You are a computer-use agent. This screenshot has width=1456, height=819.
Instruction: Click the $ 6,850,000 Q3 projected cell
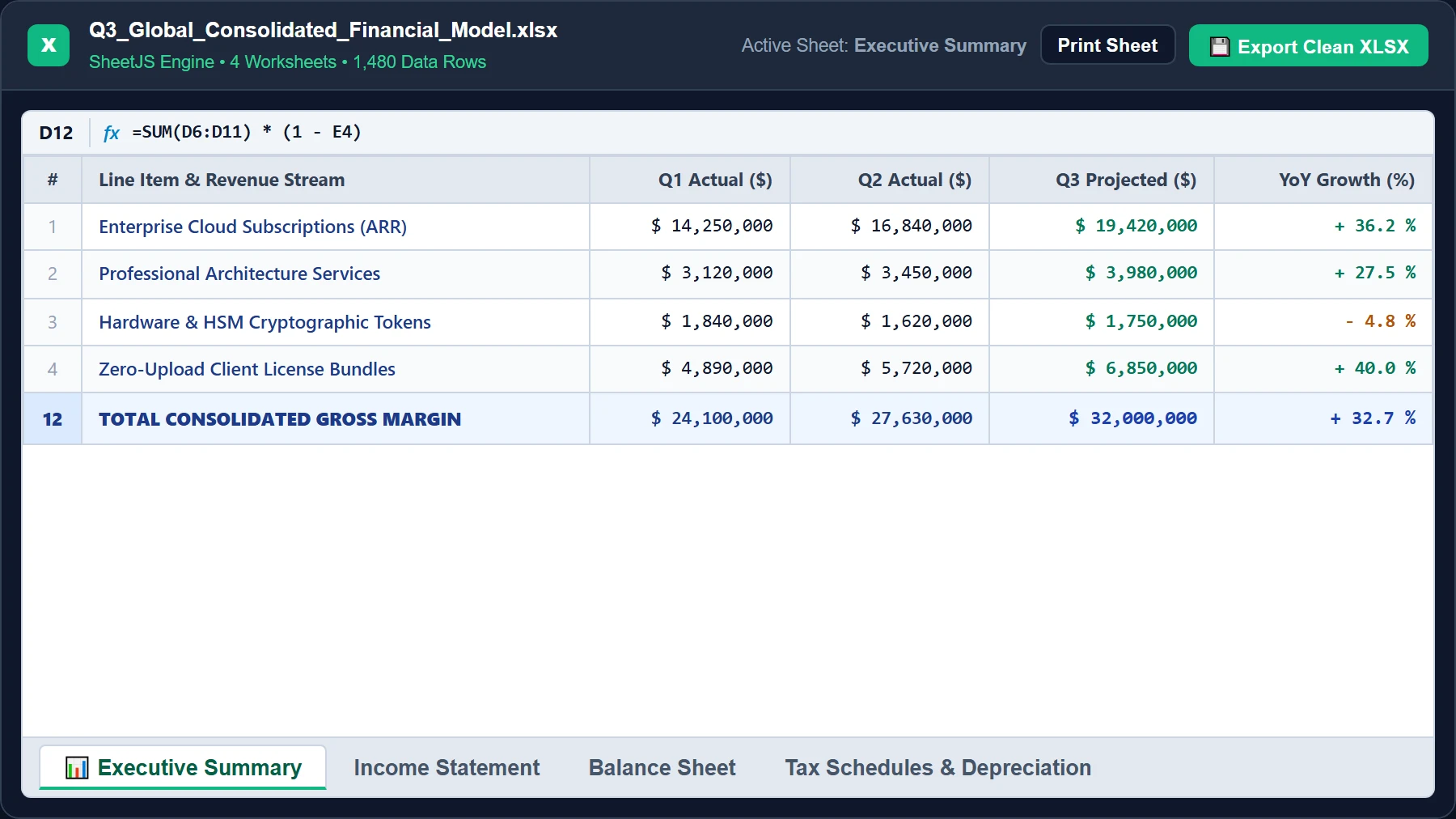click(x=1102, y=369)
